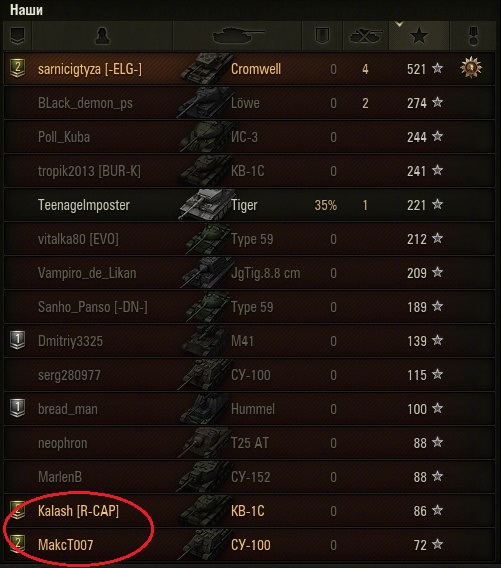
Task: Select Vampiro_de_Likan JgTig.8.8 cm row
Action: (249, 273)
